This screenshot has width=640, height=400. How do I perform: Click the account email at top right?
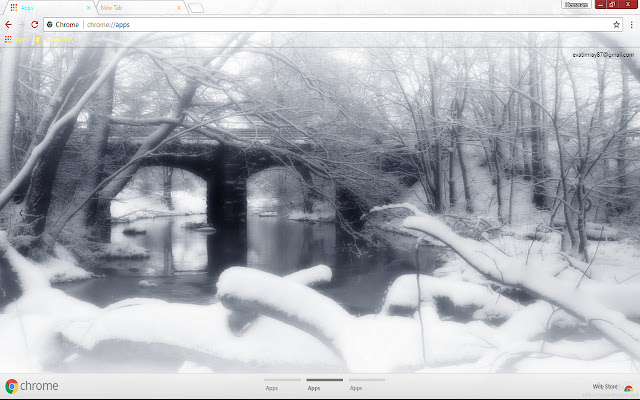[603, 55]
